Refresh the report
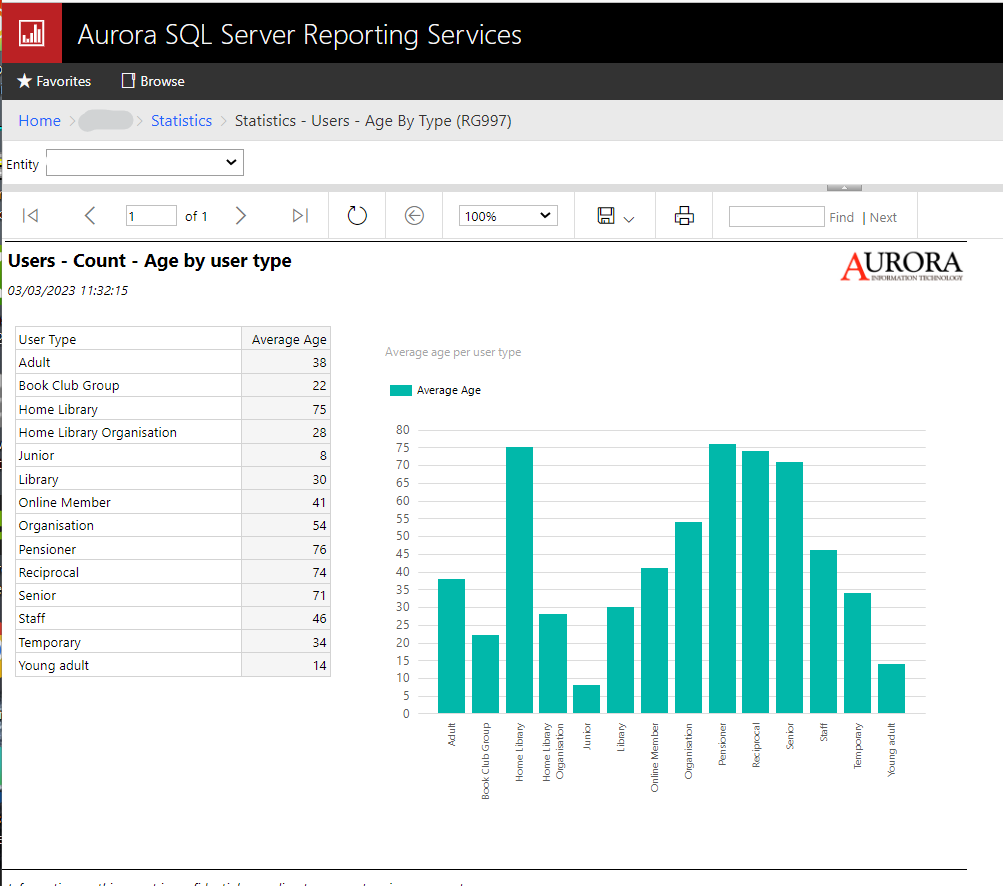This screenshot has width=1003, height=886. pyautogui.click(x=357, y=216)
